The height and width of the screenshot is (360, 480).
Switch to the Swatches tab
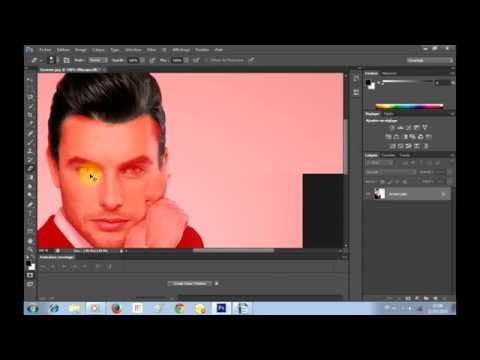pos(389,73)
